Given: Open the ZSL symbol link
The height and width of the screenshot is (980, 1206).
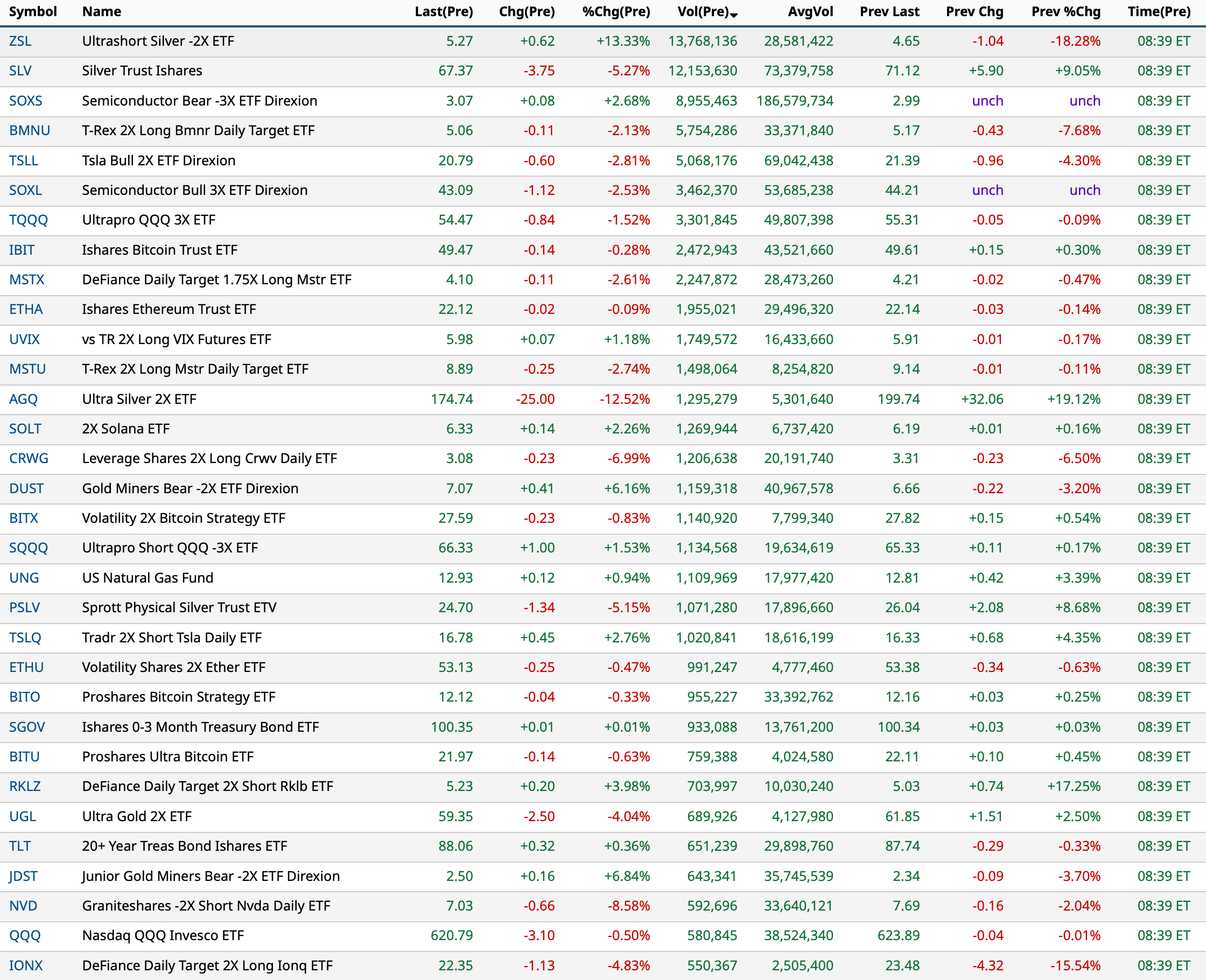Looking at the screenshot, I should [20, 41].
